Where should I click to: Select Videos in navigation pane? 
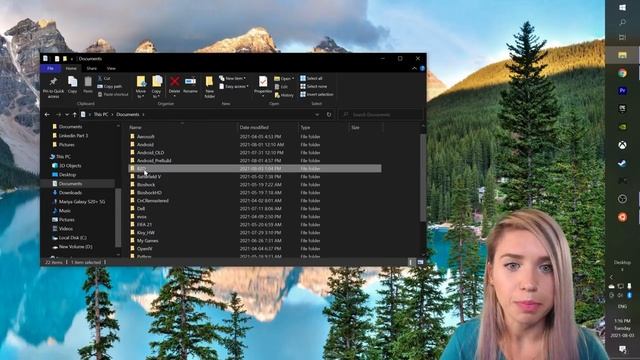pyautogui.click(x=62, y=229)
